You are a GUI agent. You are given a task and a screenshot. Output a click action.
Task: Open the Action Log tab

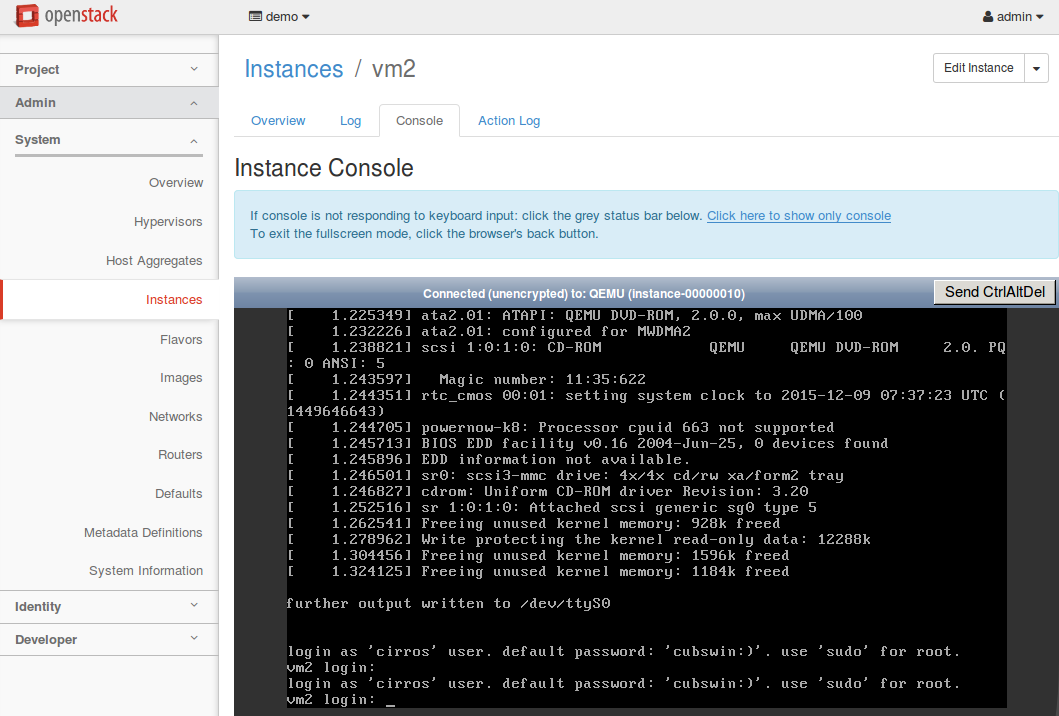(x=508, y=121)
